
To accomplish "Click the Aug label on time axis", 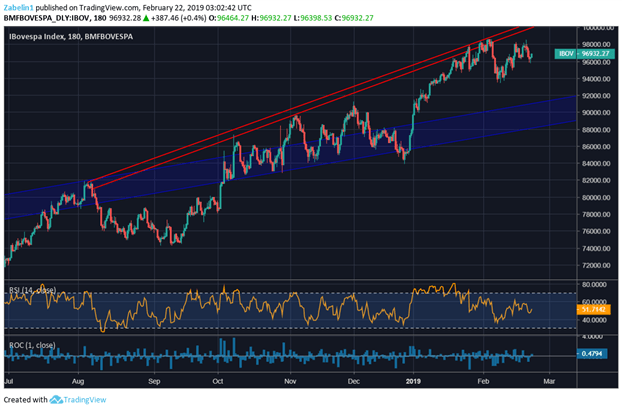I will tap(78, 381).
